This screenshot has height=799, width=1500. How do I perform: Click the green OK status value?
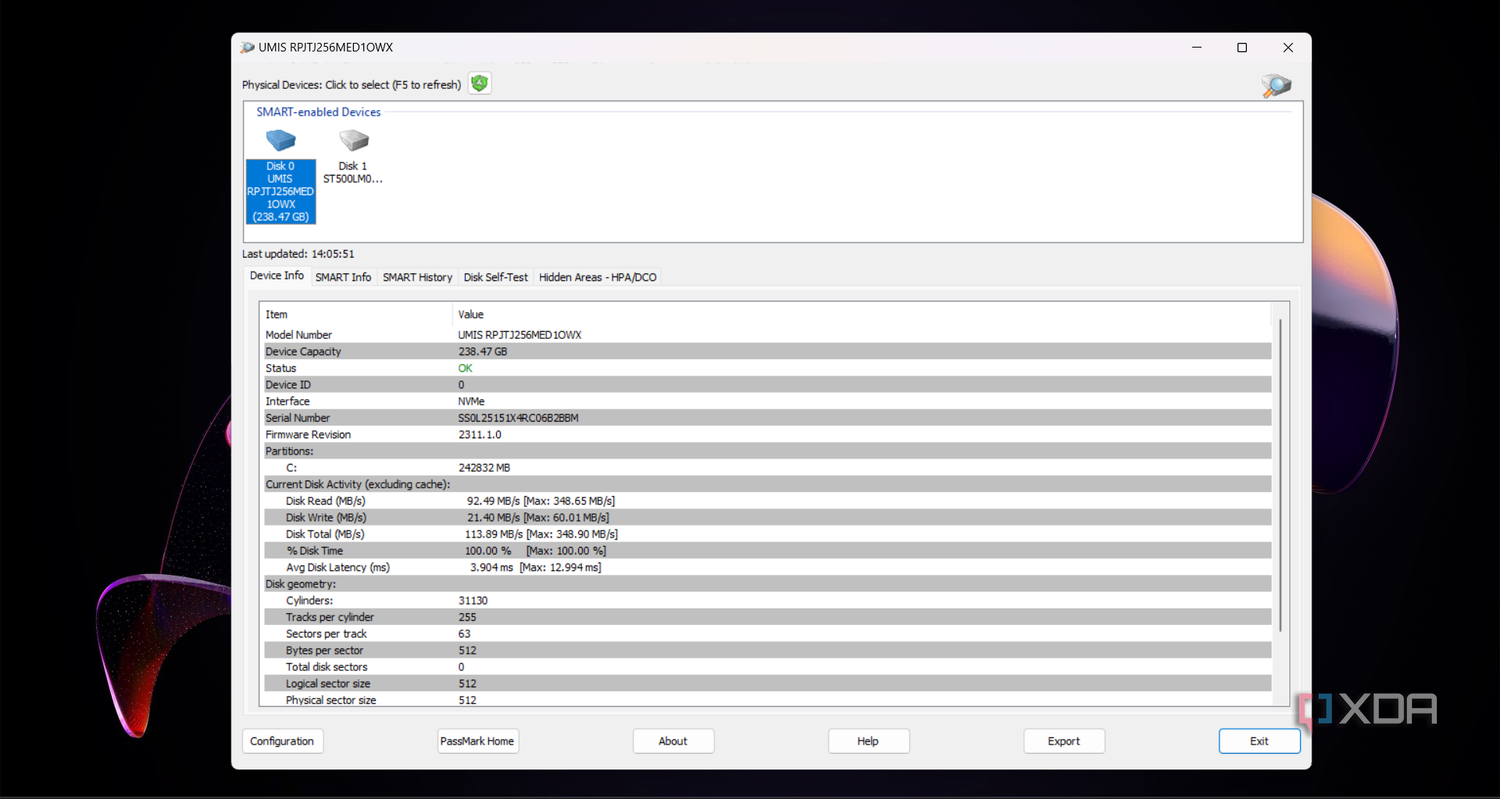tap(465, 368)
